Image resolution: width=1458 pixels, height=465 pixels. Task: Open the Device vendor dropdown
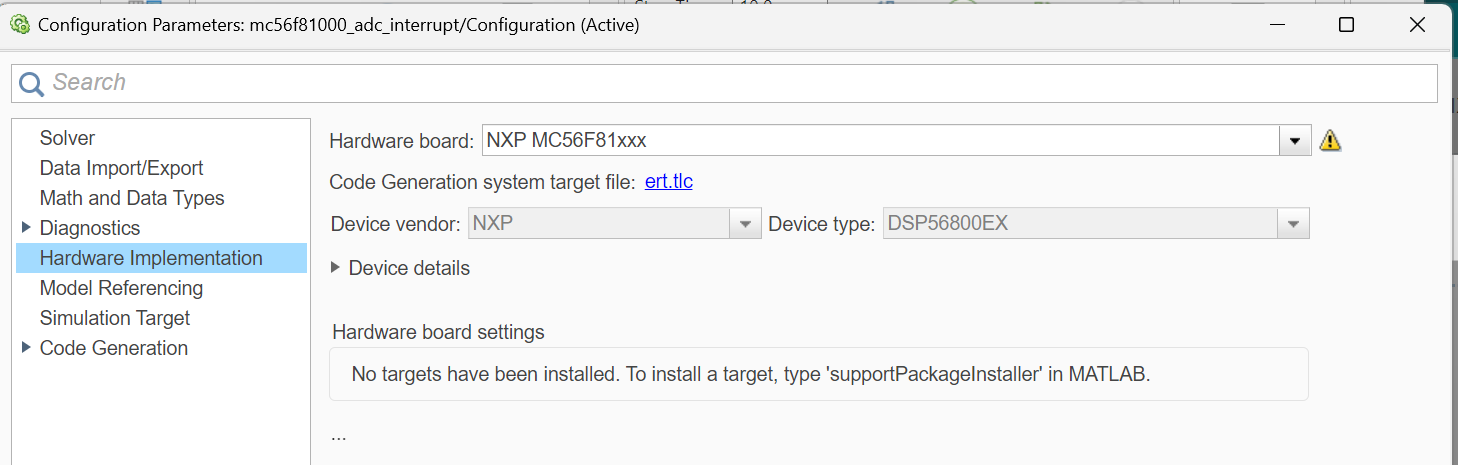(745, 224)
